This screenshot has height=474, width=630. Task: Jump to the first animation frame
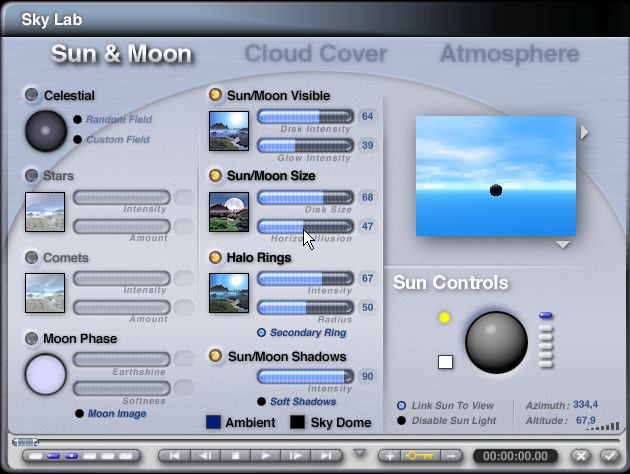point(176,455)
